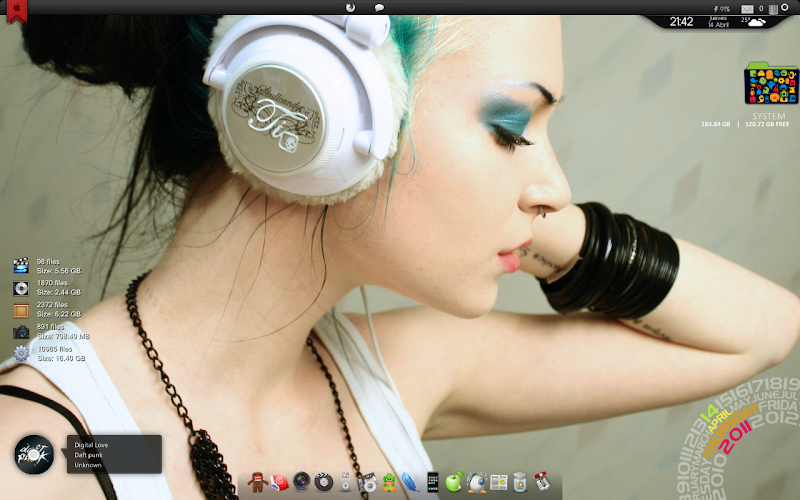800x500 pixels.
Task: Open the green apple icon in dock
Action: point(454,483)
